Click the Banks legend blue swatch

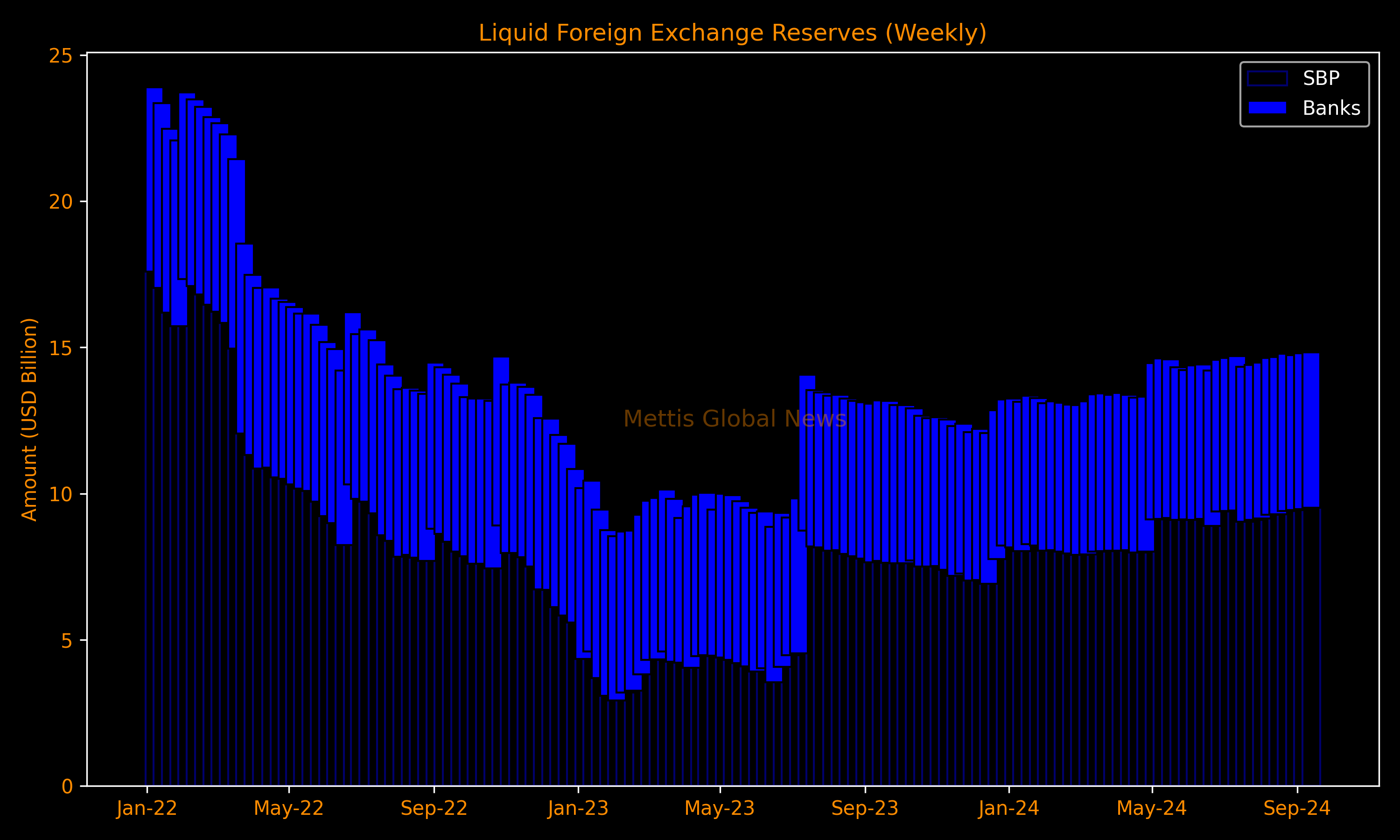(x=1267, y=107)
